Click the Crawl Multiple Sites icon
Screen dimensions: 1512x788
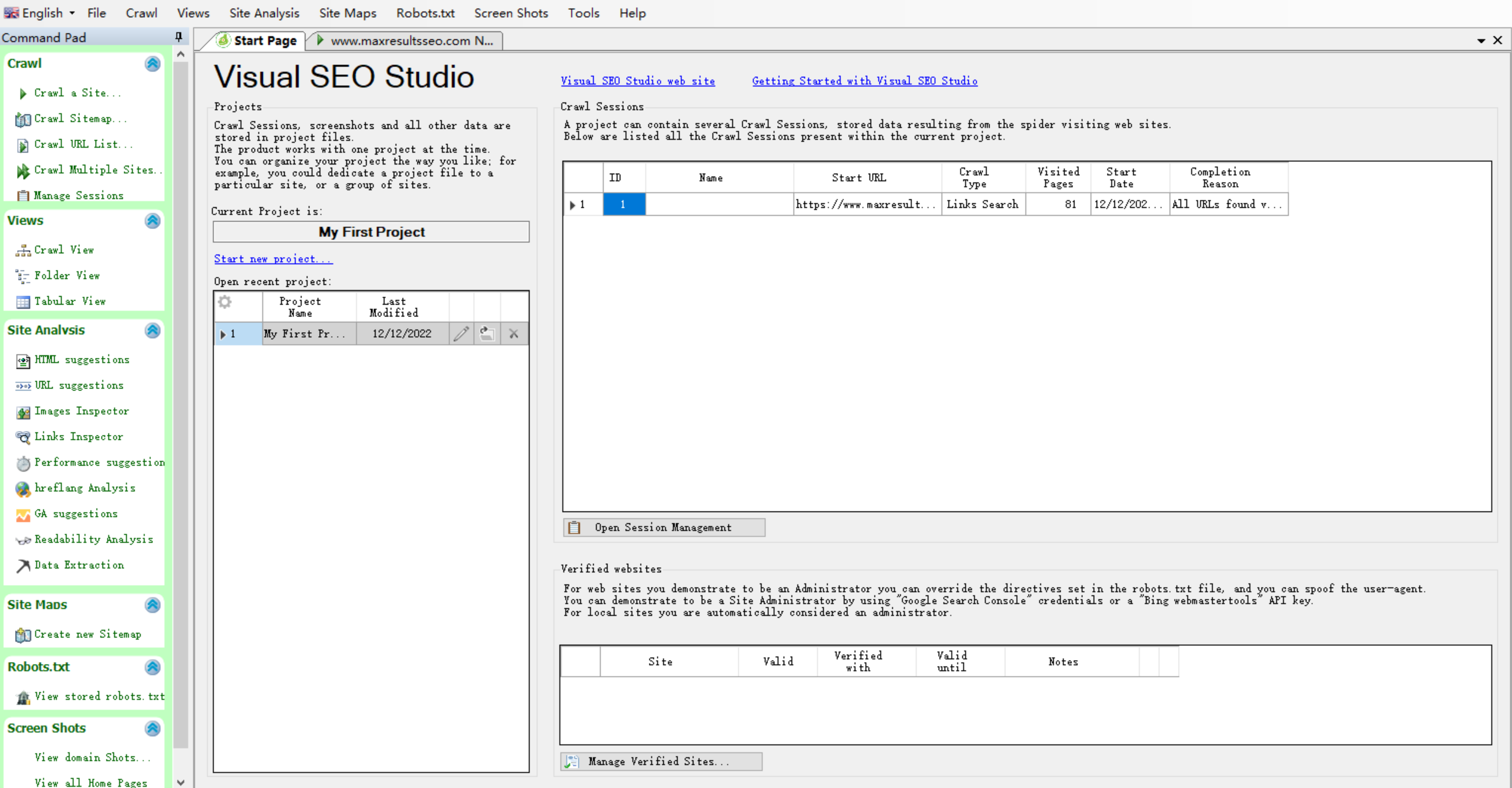click(23, 171)
